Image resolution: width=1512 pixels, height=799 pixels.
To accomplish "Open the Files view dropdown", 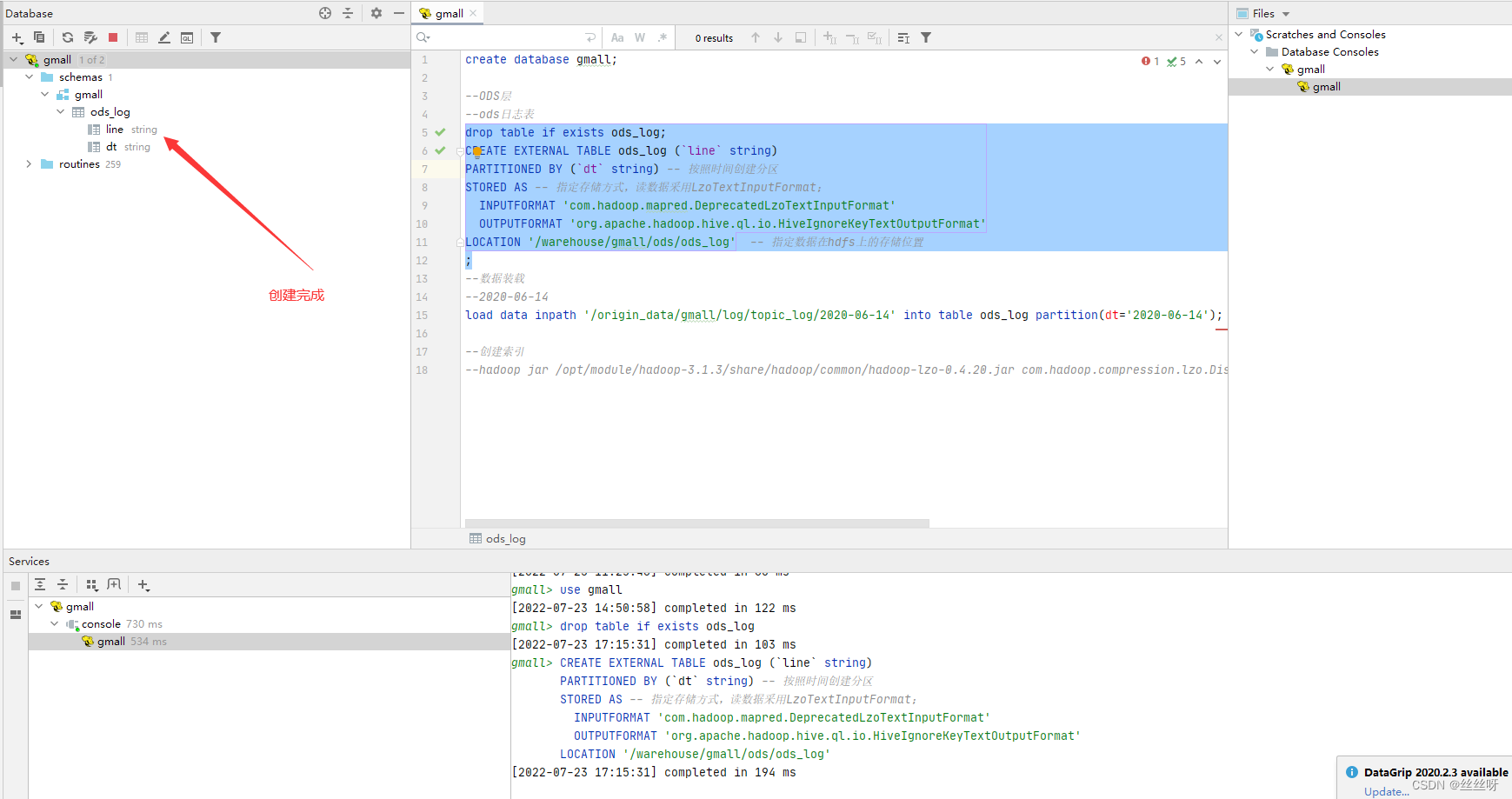I will 1285,14.
